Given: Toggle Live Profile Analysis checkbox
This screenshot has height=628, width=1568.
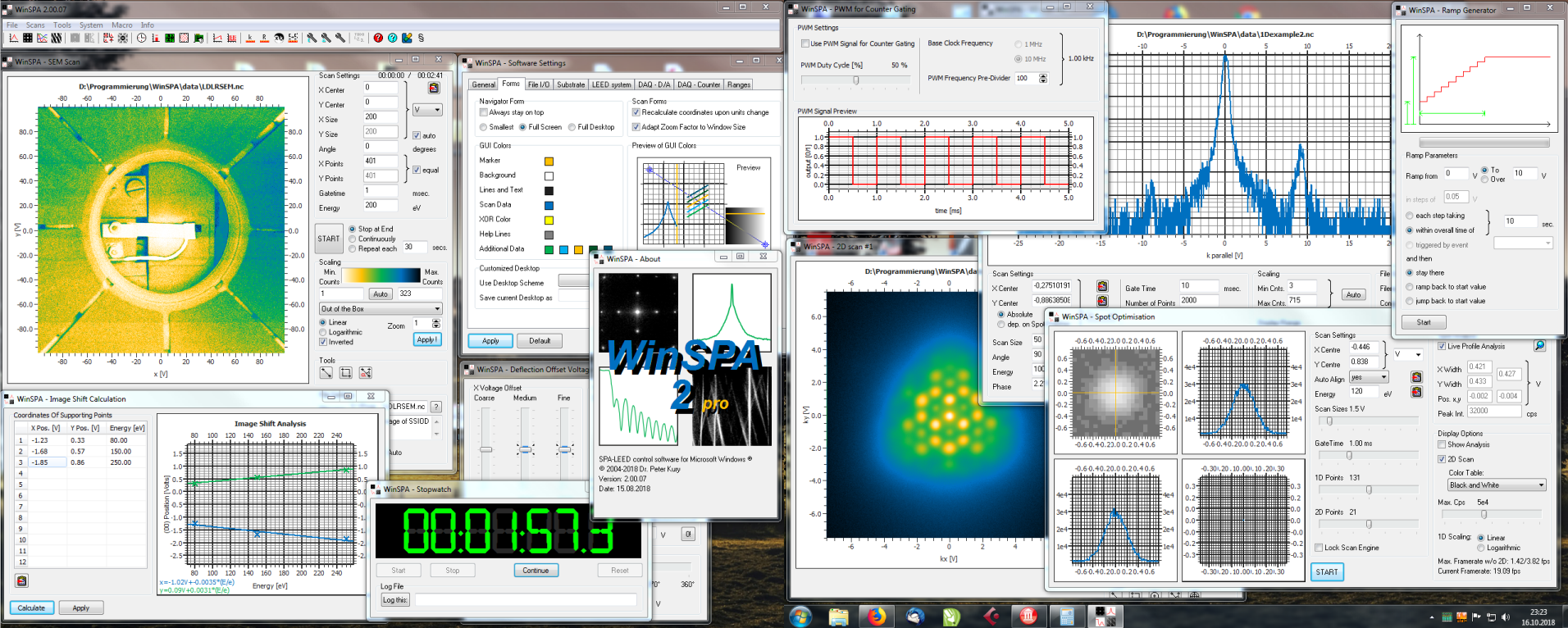Looking at the screenshot, I should tap(1442, 346).
